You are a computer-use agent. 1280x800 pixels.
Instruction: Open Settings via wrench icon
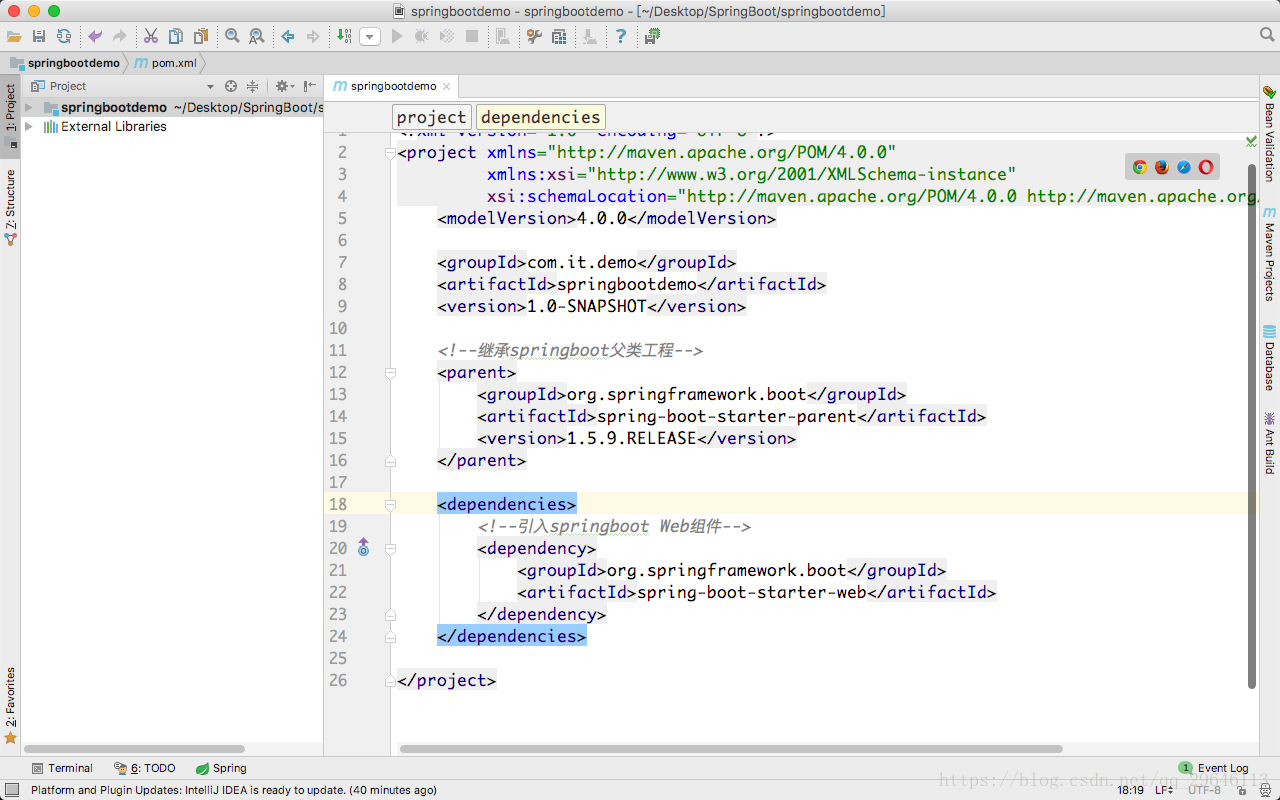tap(534, 36)
